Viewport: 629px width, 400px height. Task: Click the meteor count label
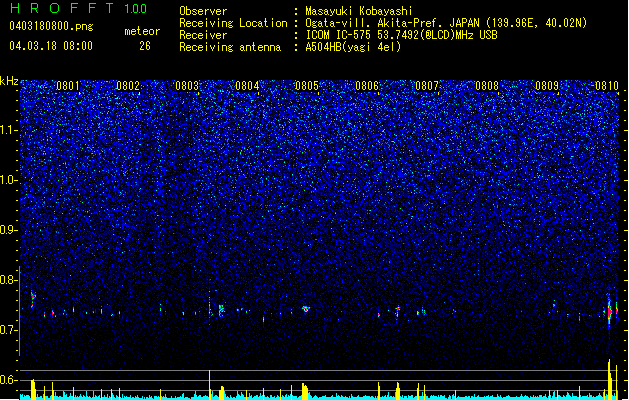[142, 31]
